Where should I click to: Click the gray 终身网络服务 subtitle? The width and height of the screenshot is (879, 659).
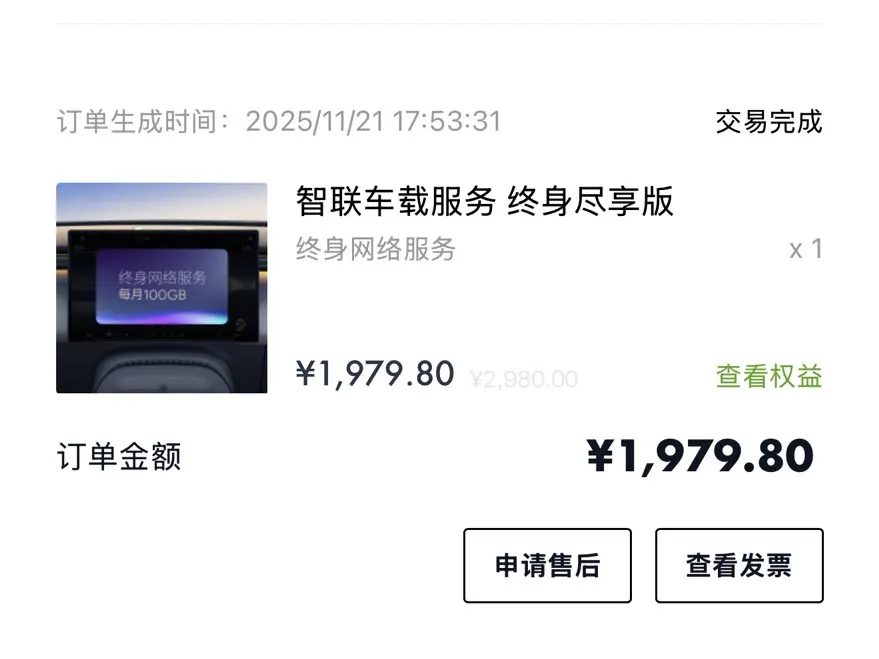pos(376,249)
